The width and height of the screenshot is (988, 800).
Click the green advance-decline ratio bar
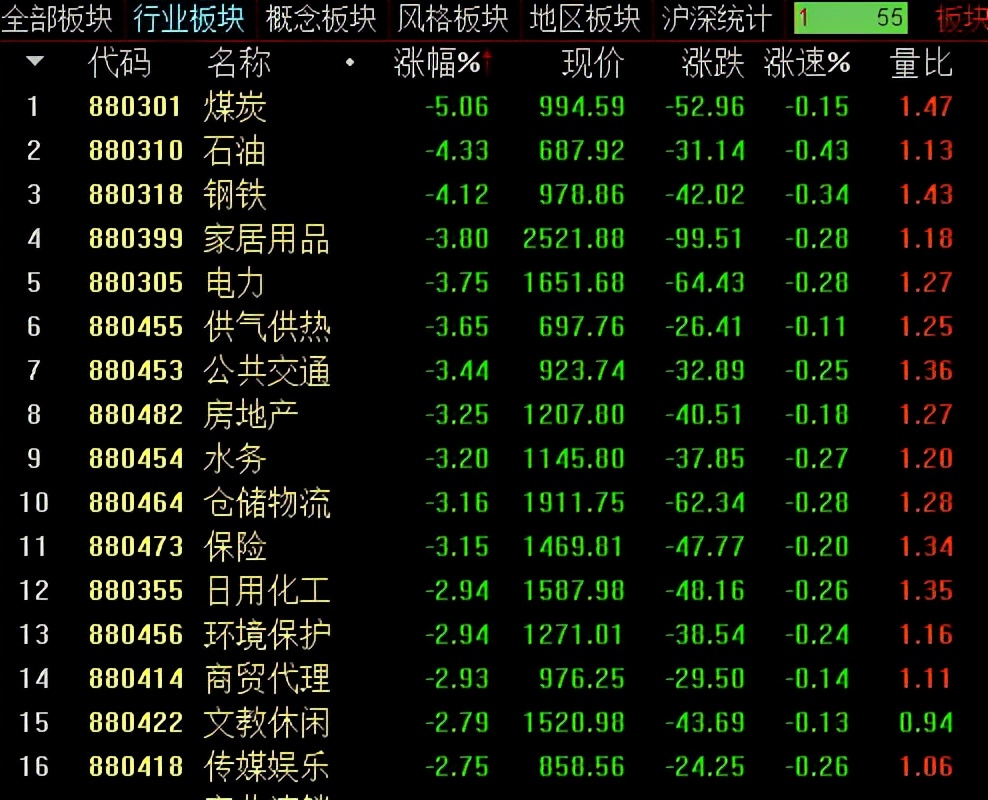850,17
